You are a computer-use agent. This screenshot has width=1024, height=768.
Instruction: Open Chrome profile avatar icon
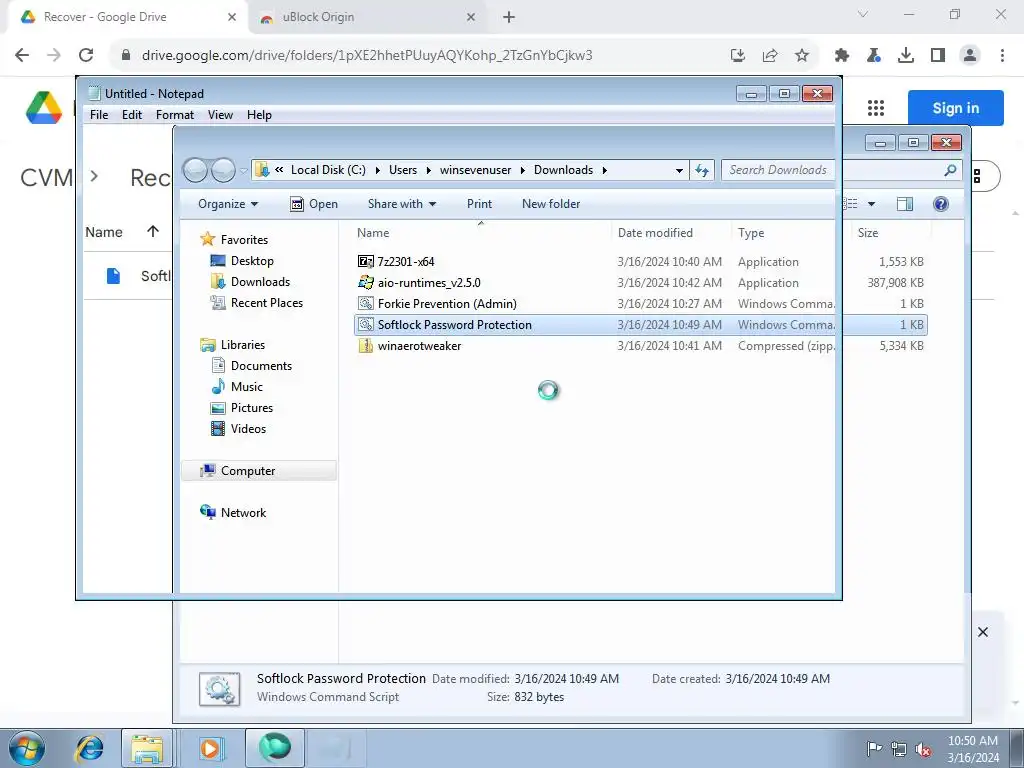[970, 56]
